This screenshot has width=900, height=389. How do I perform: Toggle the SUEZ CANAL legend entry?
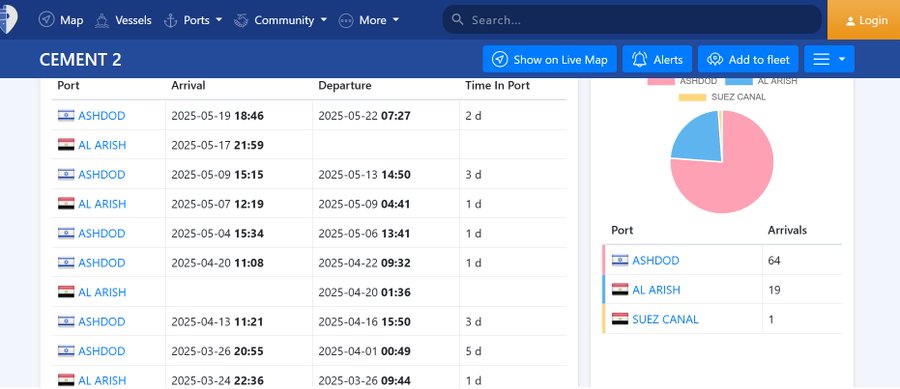tap(722, 97)
